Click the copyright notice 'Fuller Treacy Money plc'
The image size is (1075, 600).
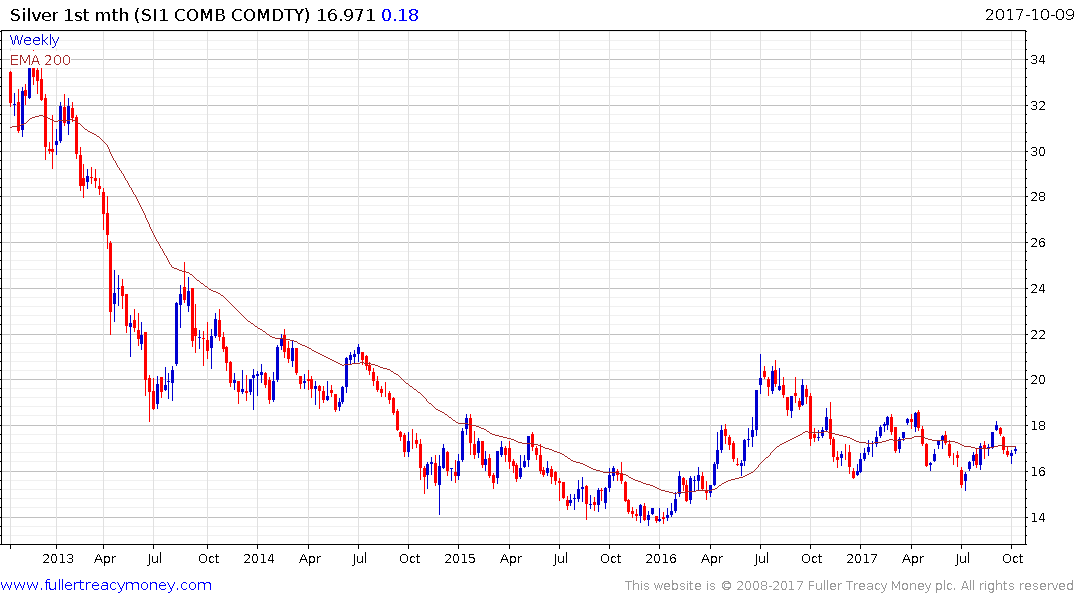(882, 586)
